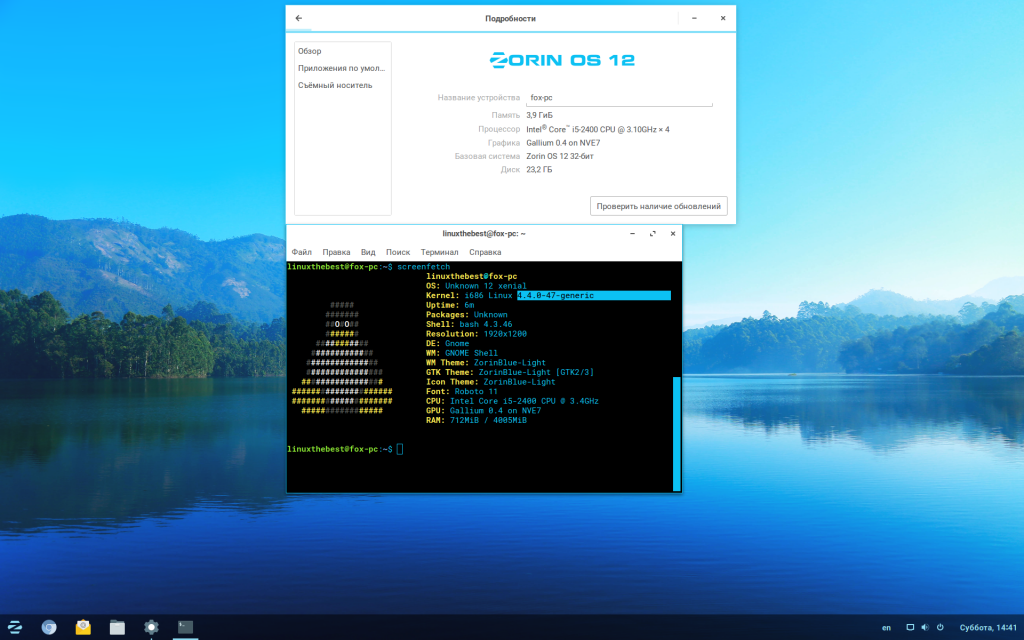Maximize the terminal window
1024x640 pixels.
click(652, 233)
